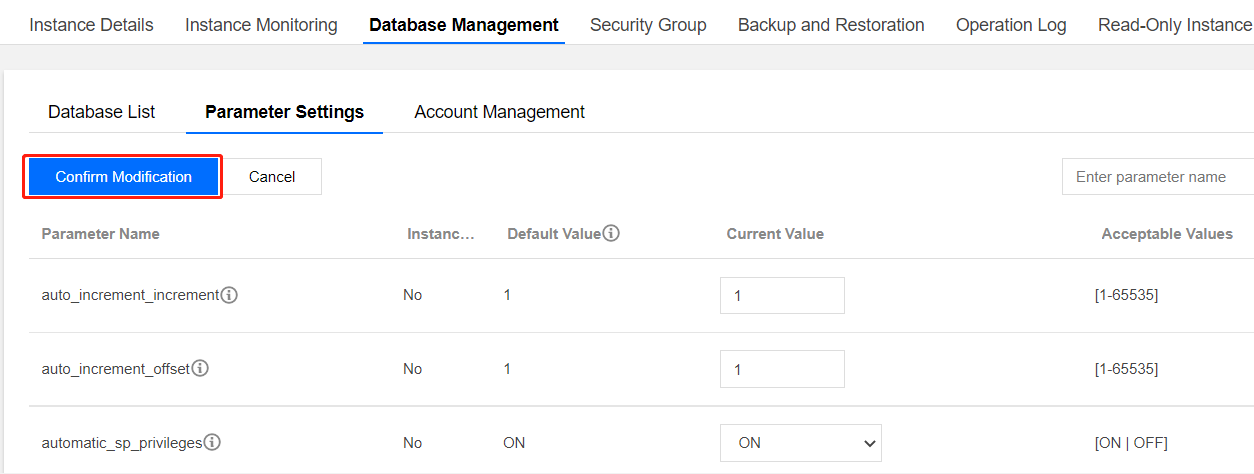Viewport: 1254px width, 474px height.
Task: Click the auto_increment_increment current value field
Action: 782,296
